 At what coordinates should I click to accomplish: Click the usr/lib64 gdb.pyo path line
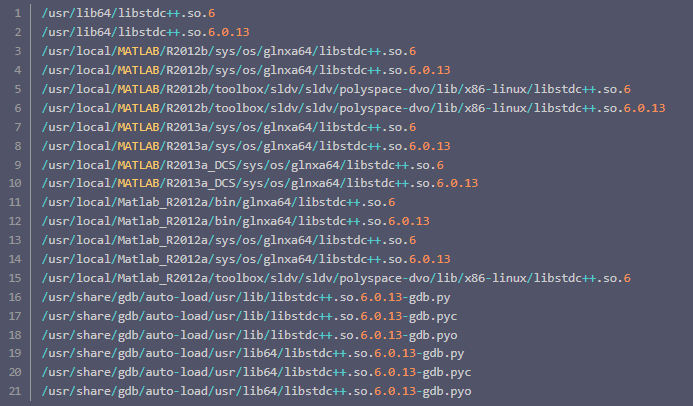(256, 391)
